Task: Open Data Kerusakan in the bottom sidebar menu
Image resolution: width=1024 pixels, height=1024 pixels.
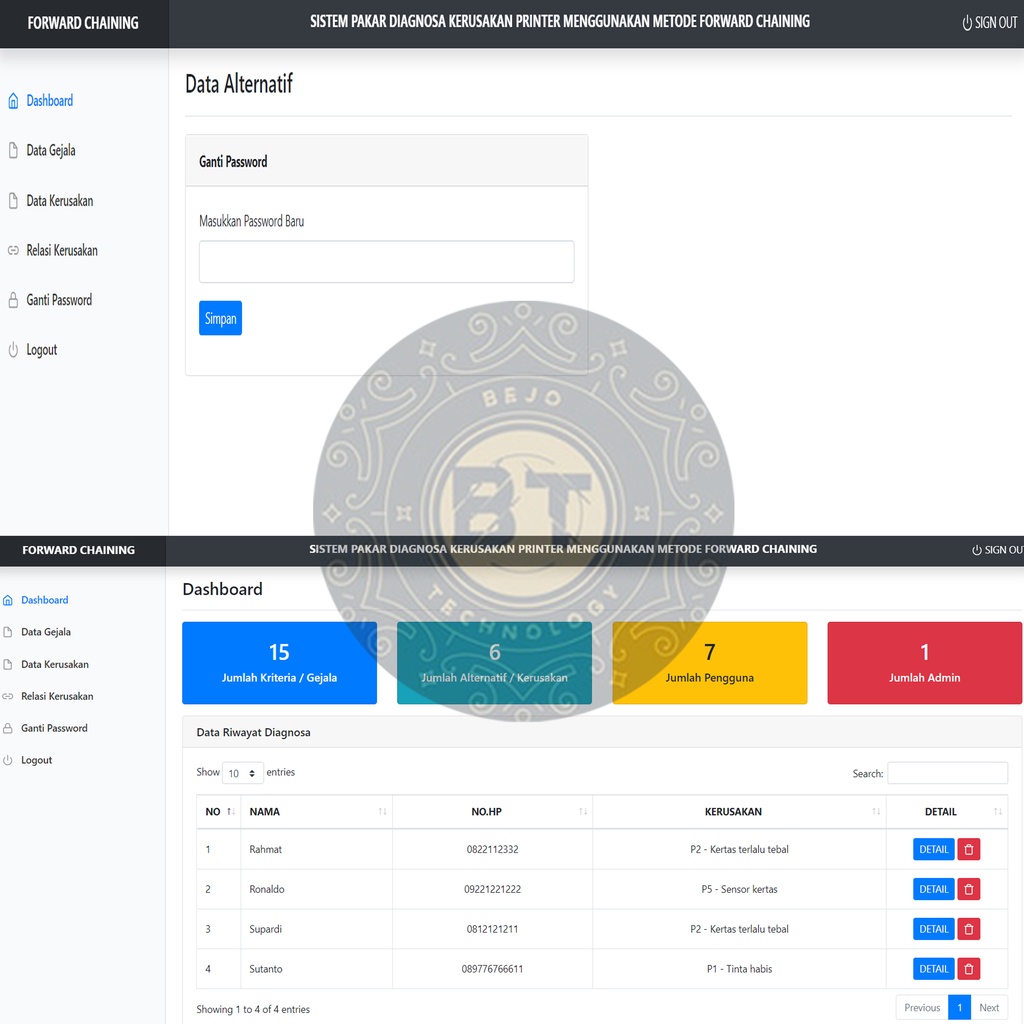Action: pyautogui.click(x=55, y=664)
